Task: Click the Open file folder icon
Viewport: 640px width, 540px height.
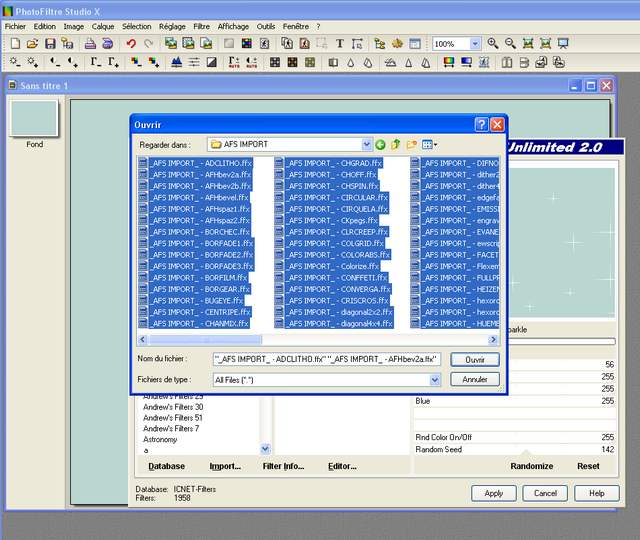Action: pyautogui.click(x=32, y=43)
